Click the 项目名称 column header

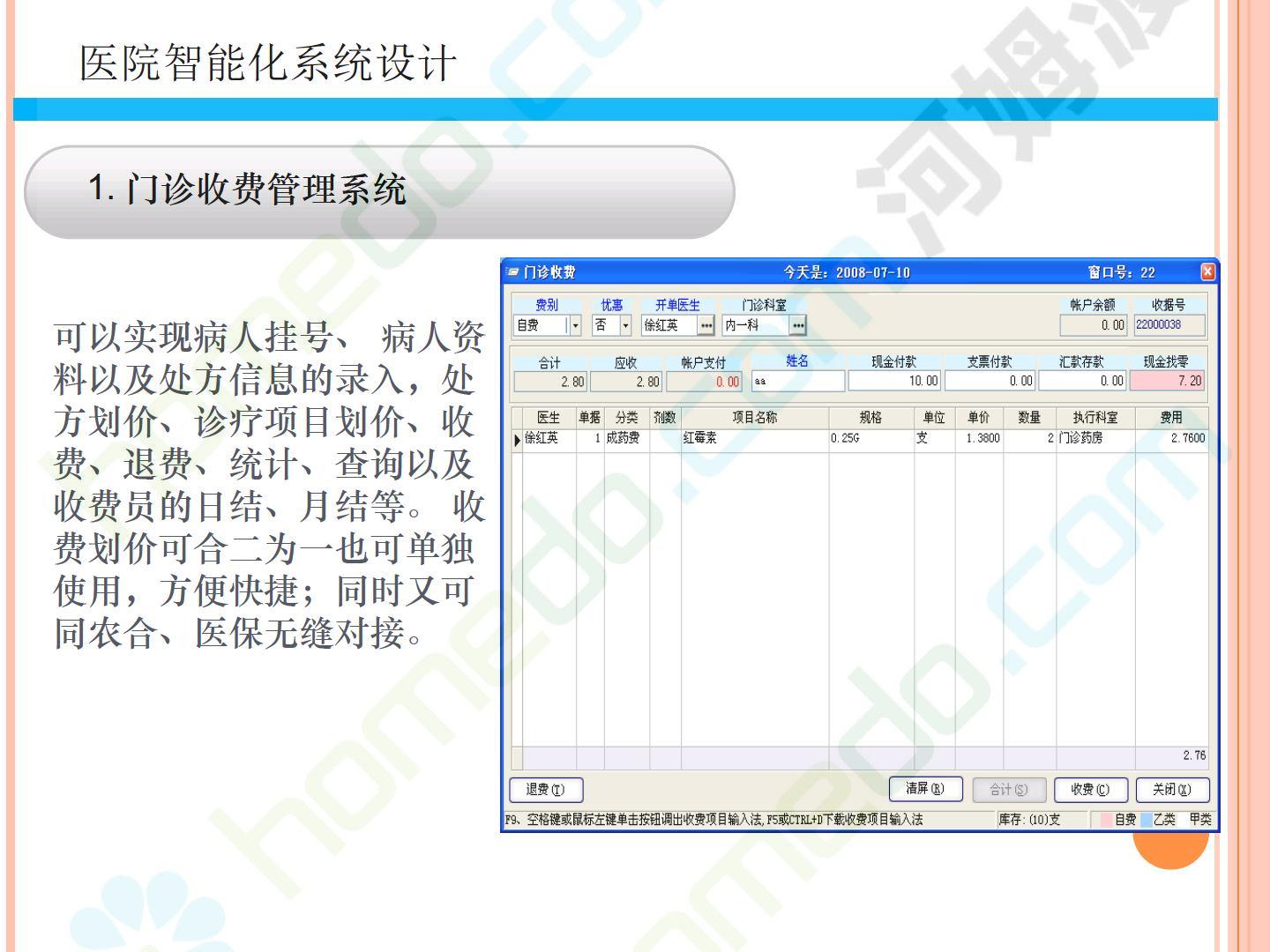(x=754, y=418)
